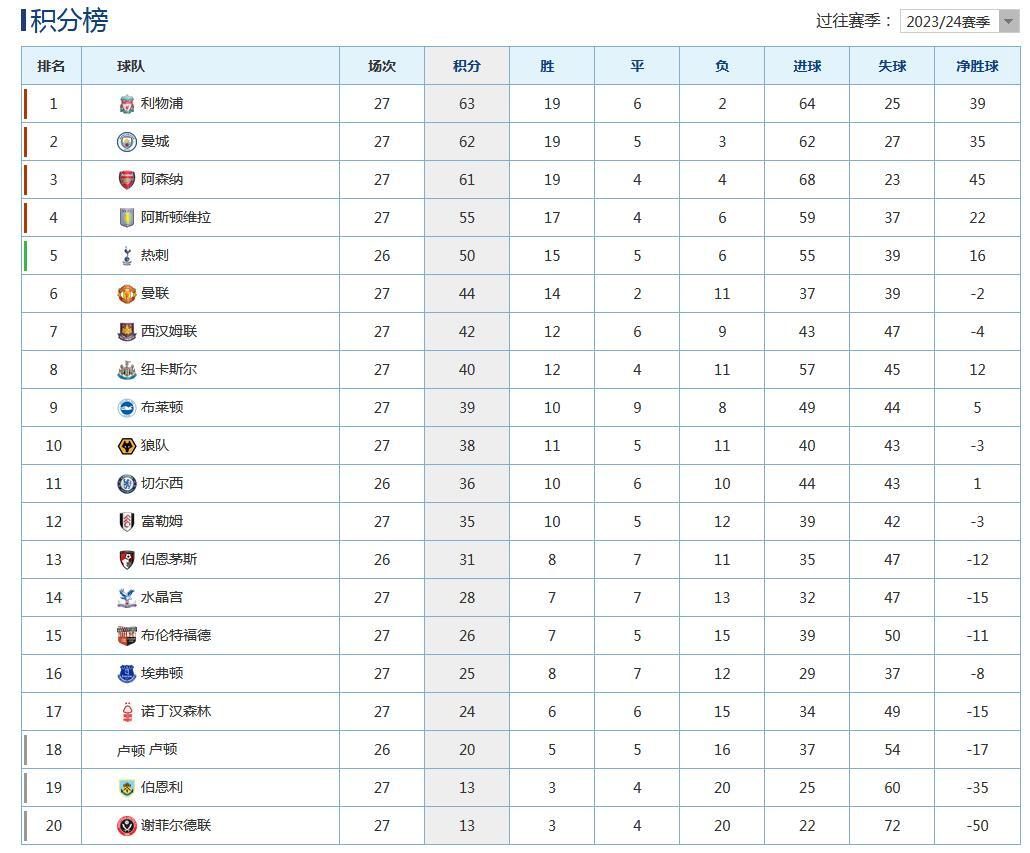Click the Liverpool (利物浦) club crest
Screen dimensions: 1030x853
point(127,104)
